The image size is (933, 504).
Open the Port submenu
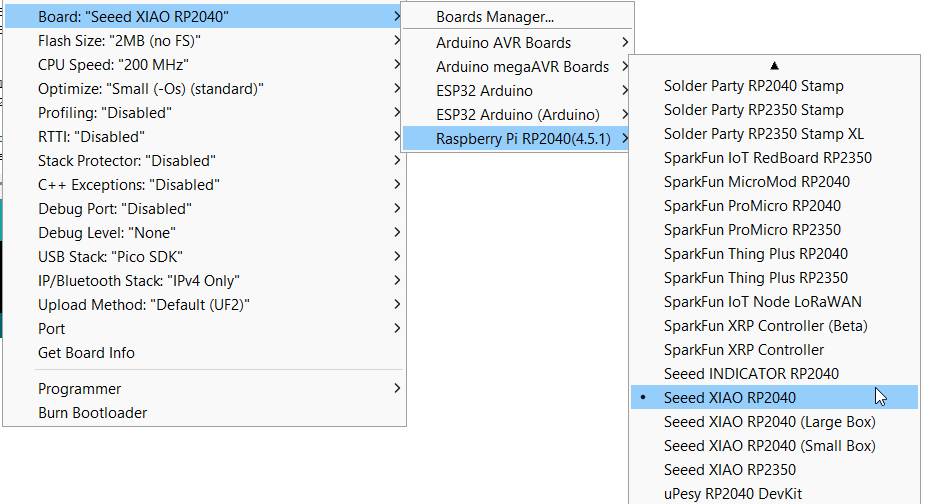coord(51,328)
